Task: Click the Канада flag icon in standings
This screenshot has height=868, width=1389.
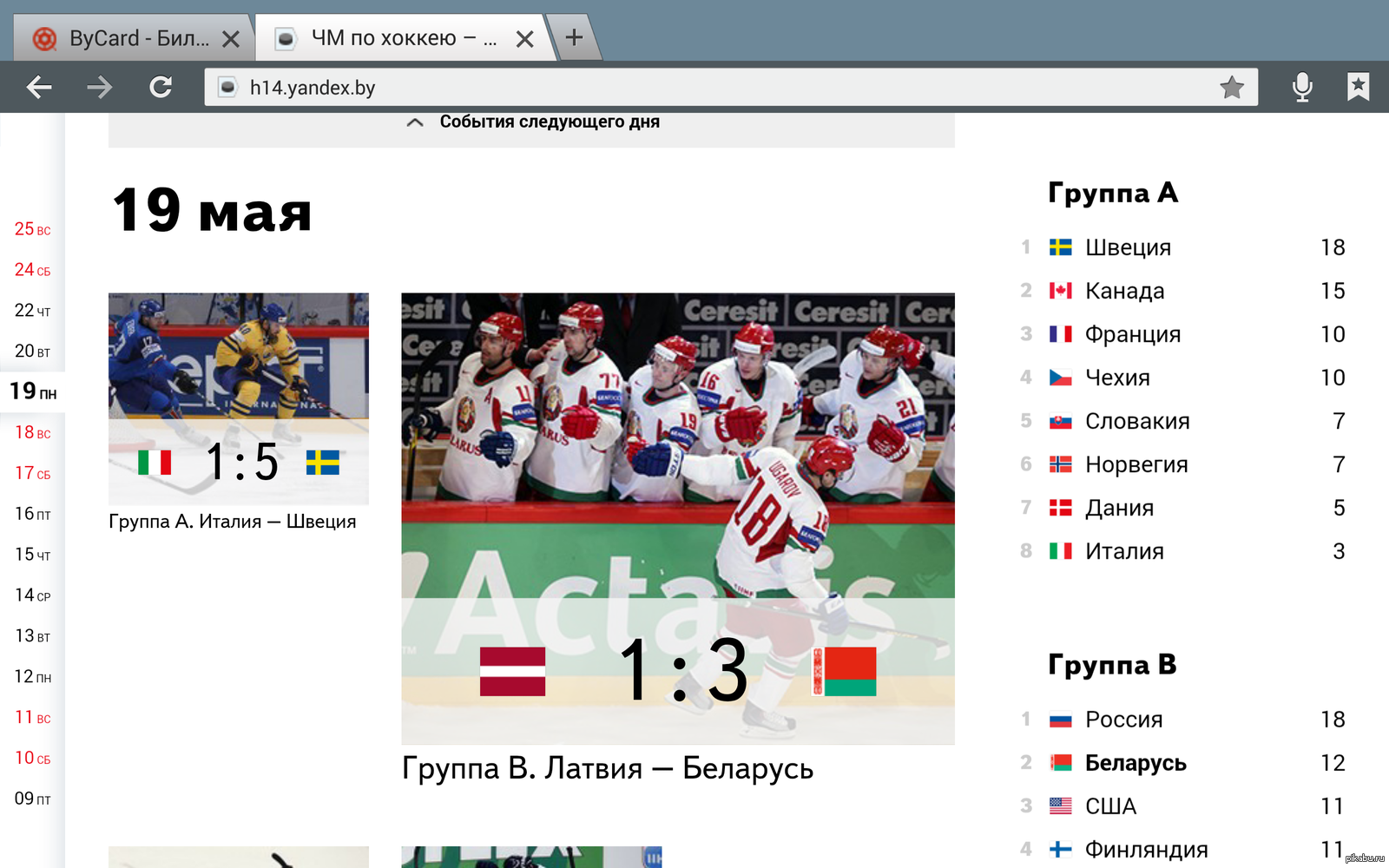Action: pos(1060,291)
